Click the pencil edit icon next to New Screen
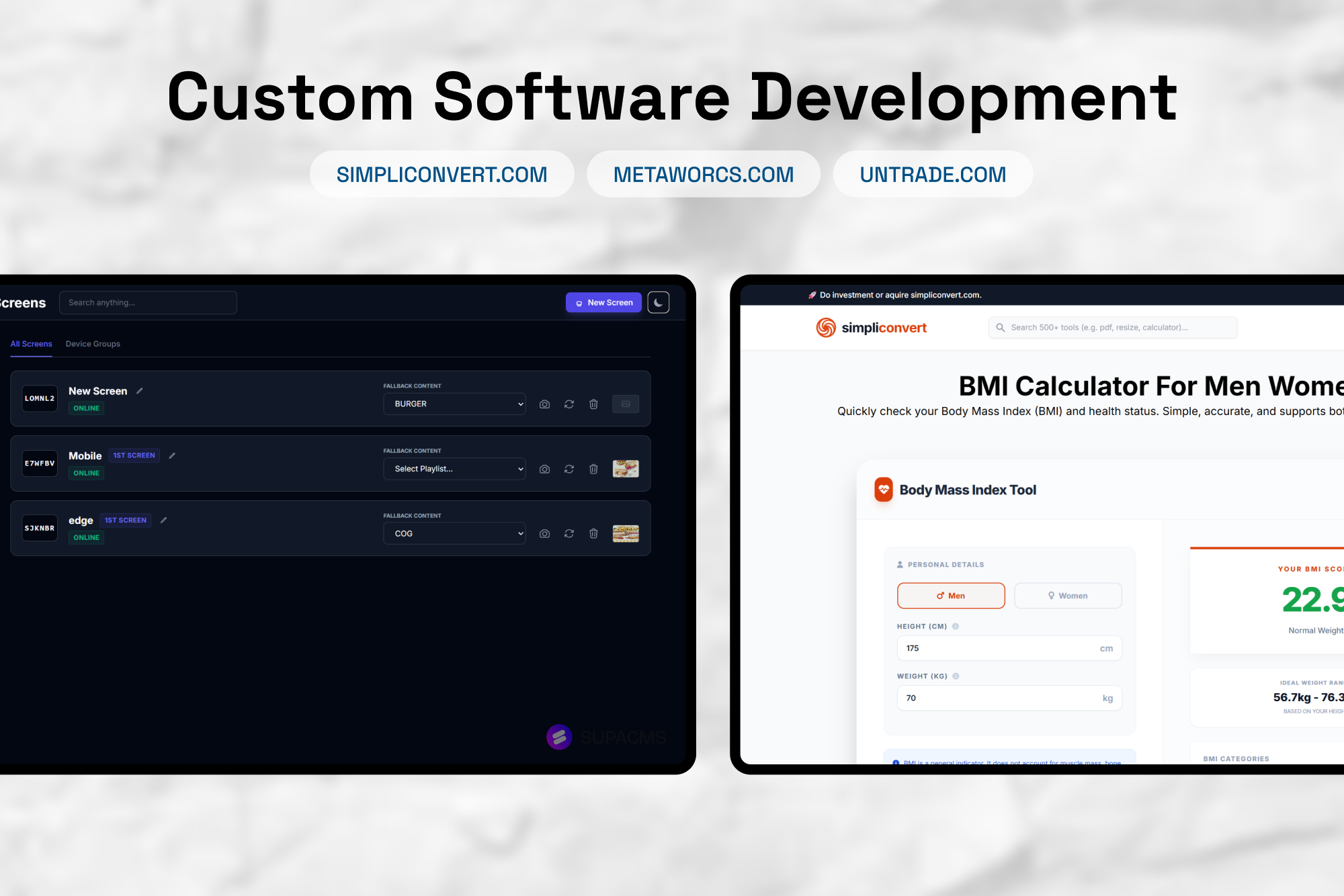The height and width of the screenshot is (896, 1344). click(140, 390)
